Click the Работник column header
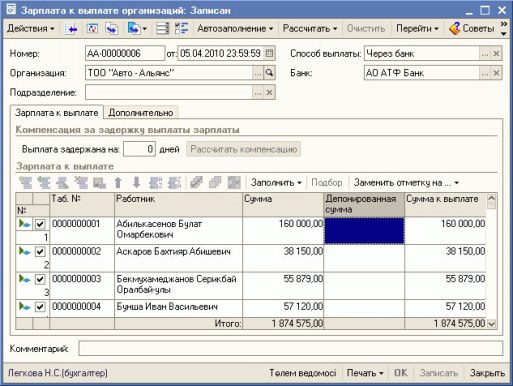Image resolution: width=513 pixels, height=386 pixels. (x=178, y=204)
